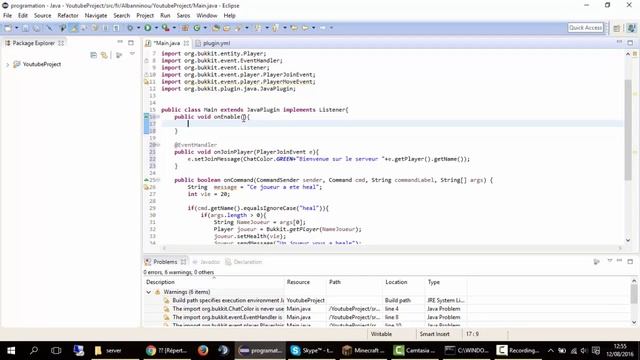Close the Main.java editor tab
Screen dimensions: 640x360
click(186, 43)
